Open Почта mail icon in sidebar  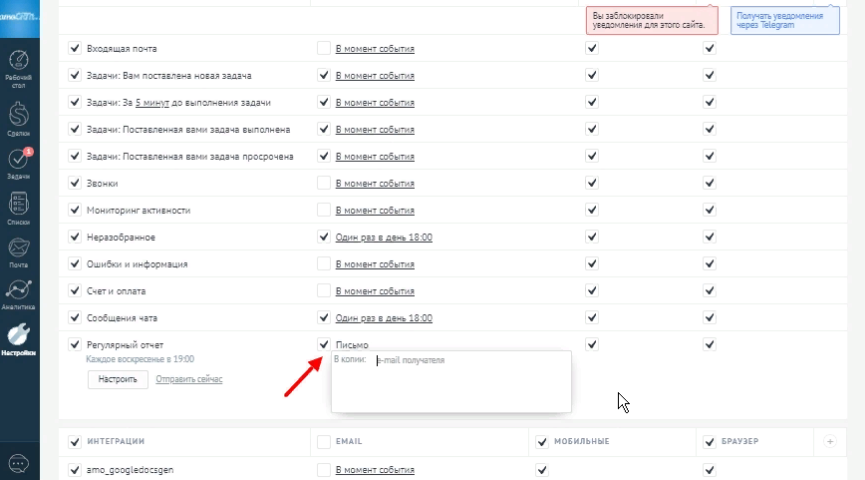point(18,249)
